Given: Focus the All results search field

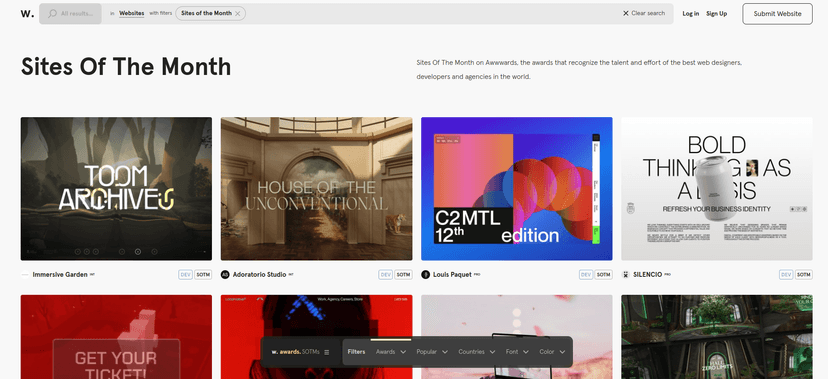Looking at the screenshot, I should pos(70,14).
